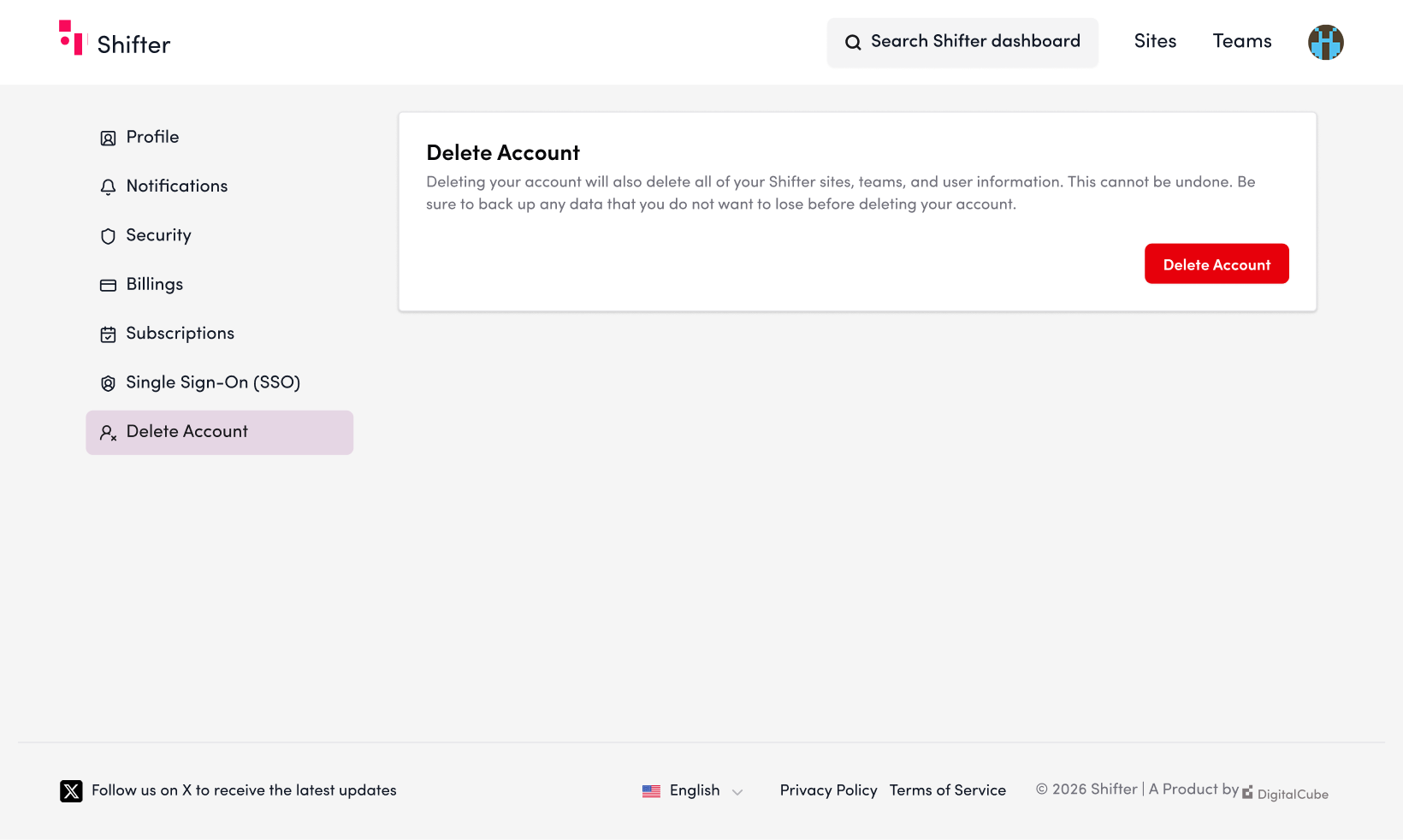
Task: Click the Single Sign-On shield icon
Action: 108,383
